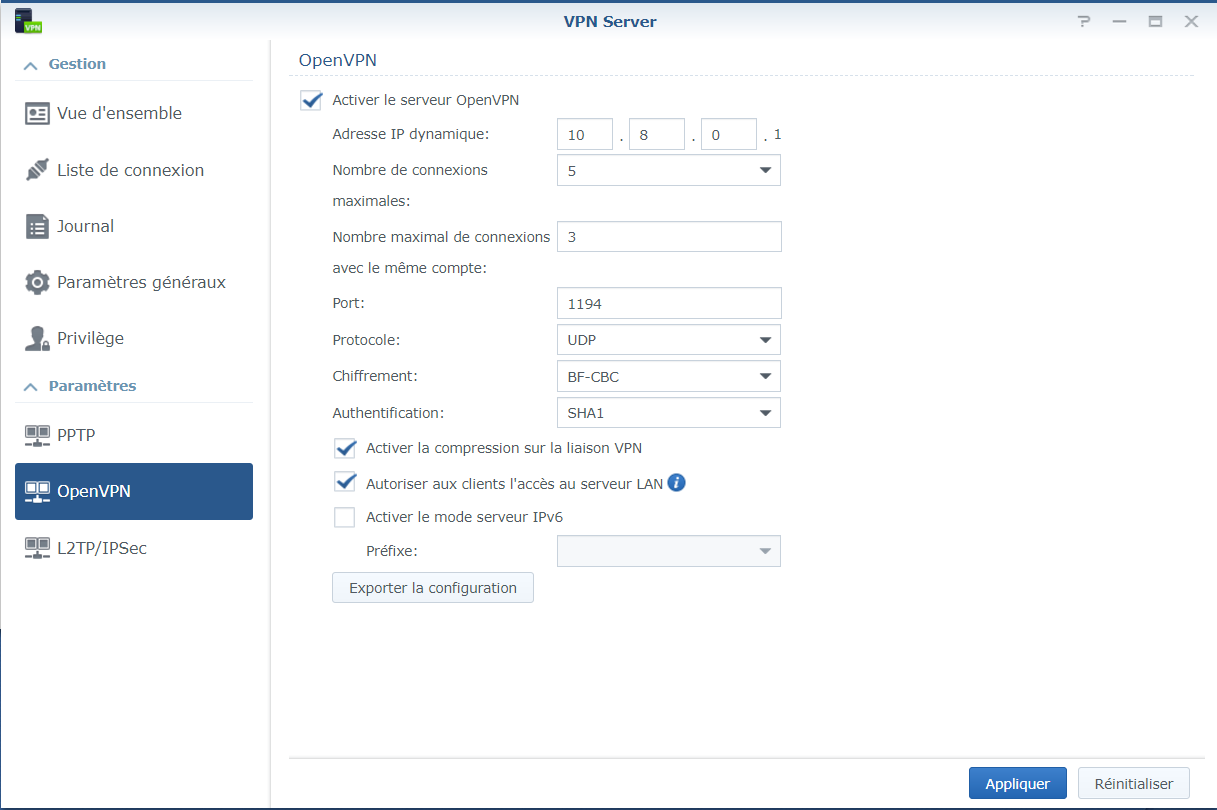Expand the Chiffrement BF-CBC dropdown
This screenshot has height=810, width=1217.
668,376
